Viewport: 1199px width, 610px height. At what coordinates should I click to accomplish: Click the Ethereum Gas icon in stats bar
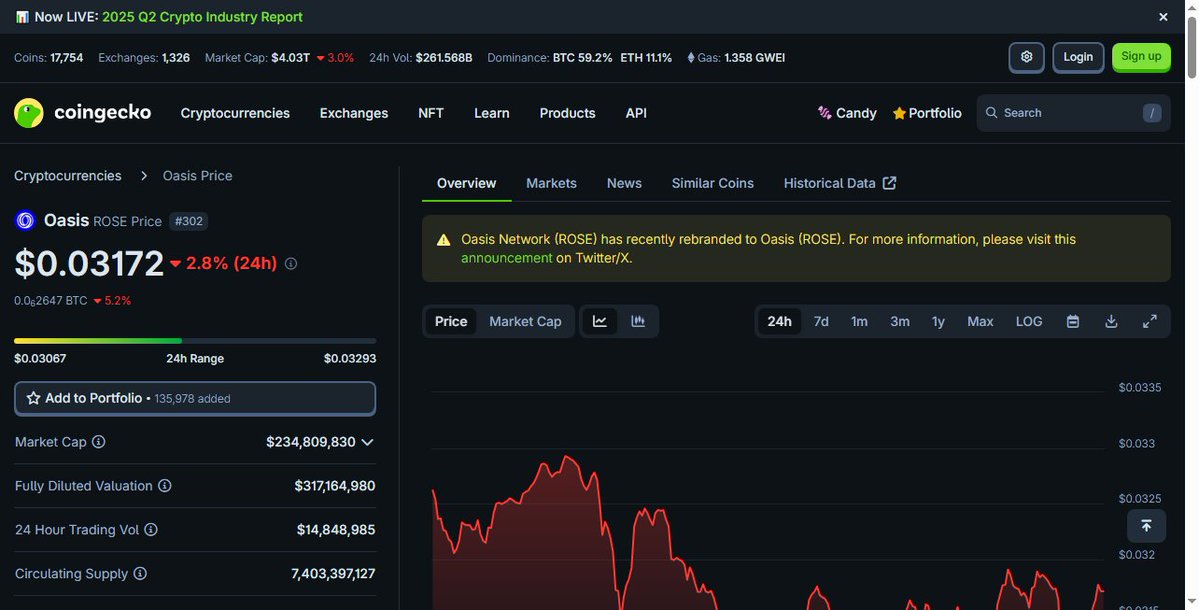[x=691, y=57]
